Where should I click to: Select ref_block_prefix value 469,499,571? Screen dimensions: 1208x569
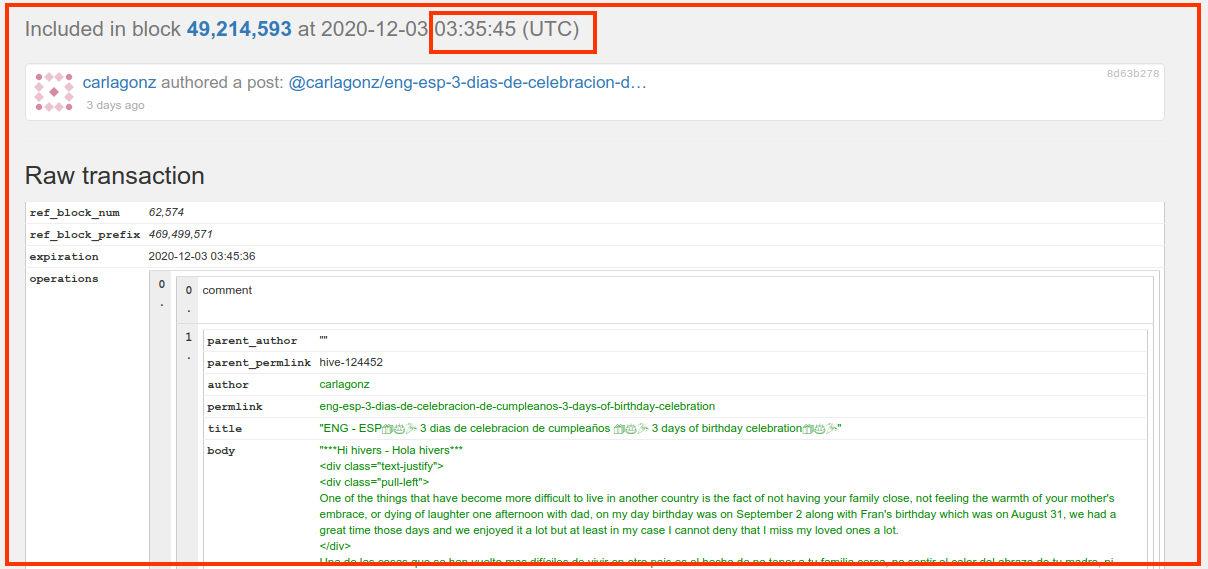180,234
